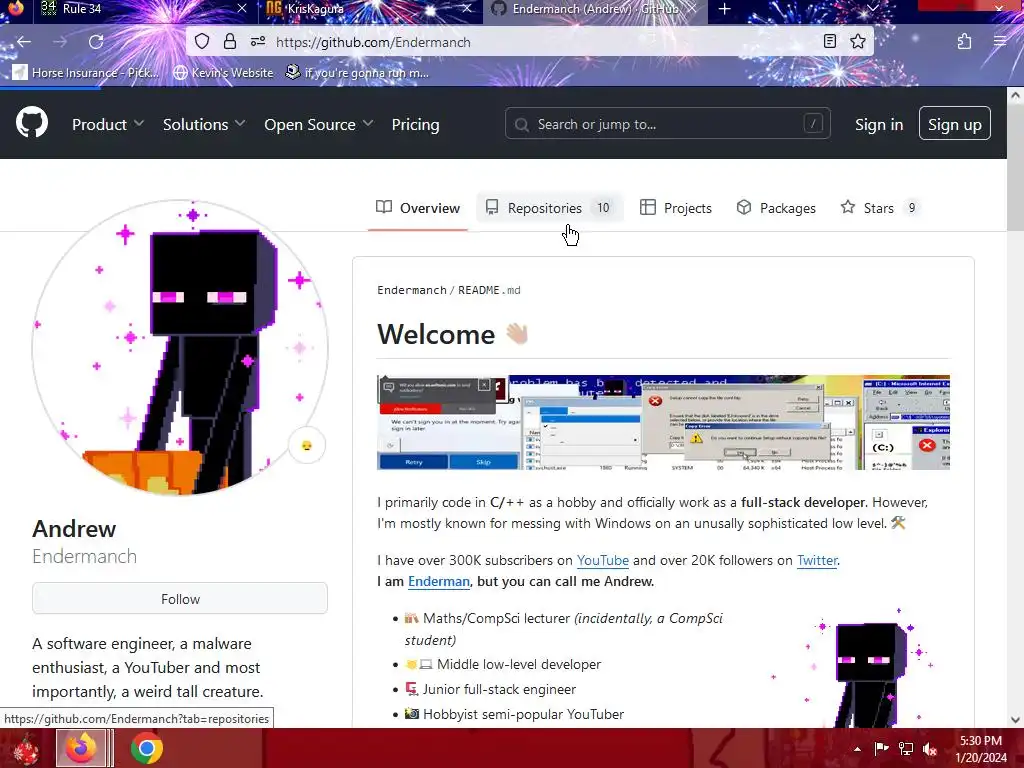Click the browser forward arrow
The height and width of the screenshot is (768, 1024).
[x=60, y=42]
